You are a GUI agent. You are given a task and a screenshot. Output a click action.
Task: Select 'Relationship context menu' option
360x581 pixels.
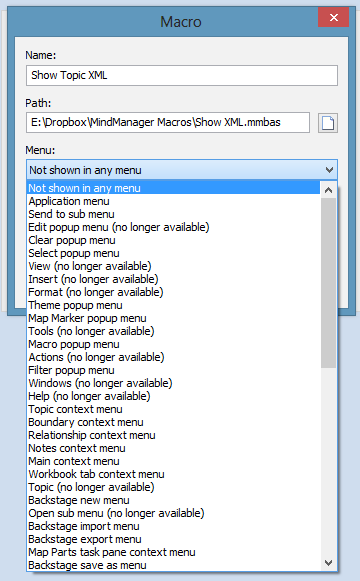[173, 435]
